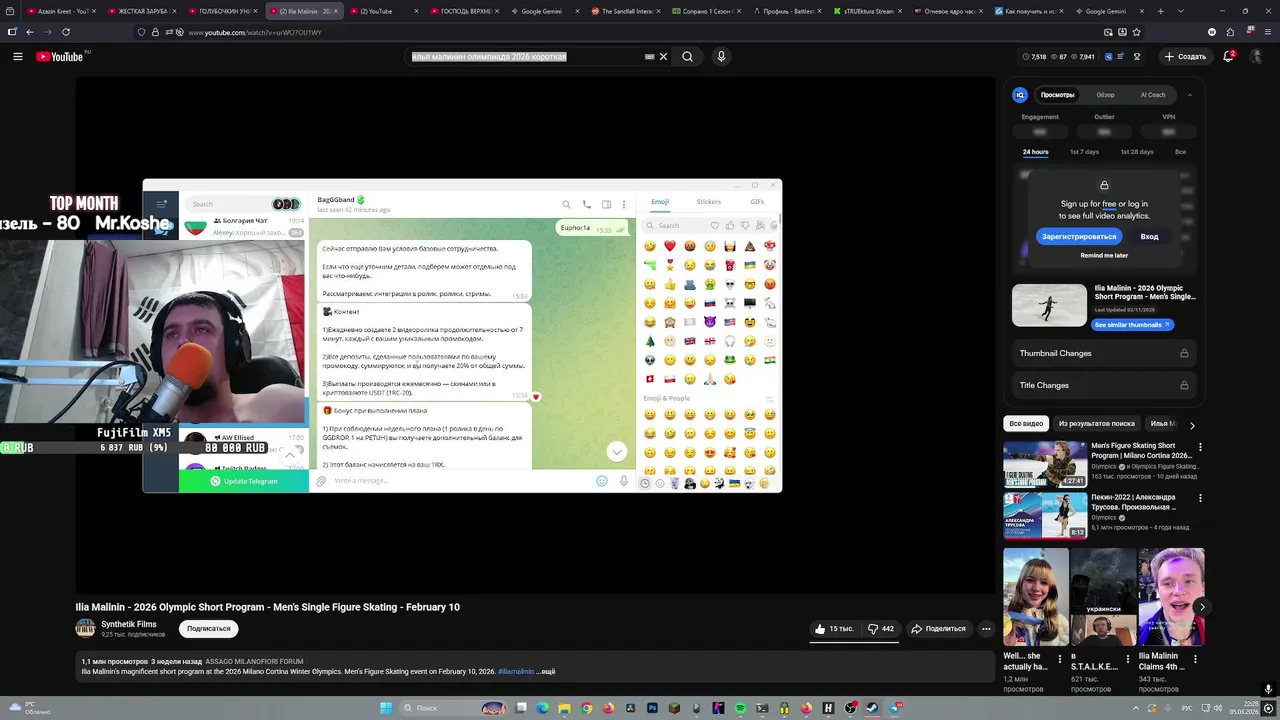This screenshot has width=1280, height=720.
Task: Click the Windows taskbar search box
Action: coord(453,708)
